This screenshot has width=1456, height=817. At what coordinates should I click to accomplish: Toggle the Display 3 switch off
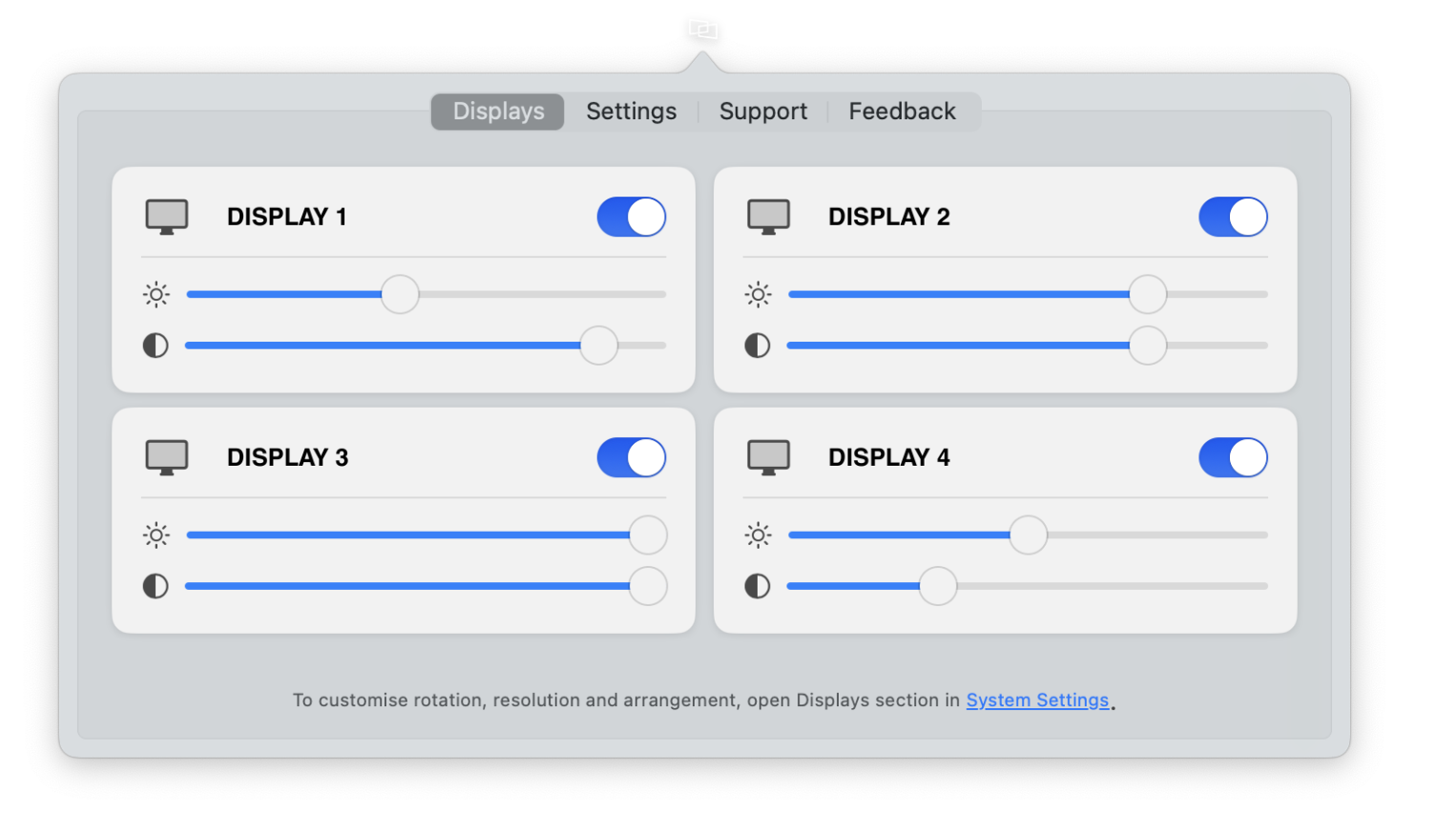click(632, 457)
